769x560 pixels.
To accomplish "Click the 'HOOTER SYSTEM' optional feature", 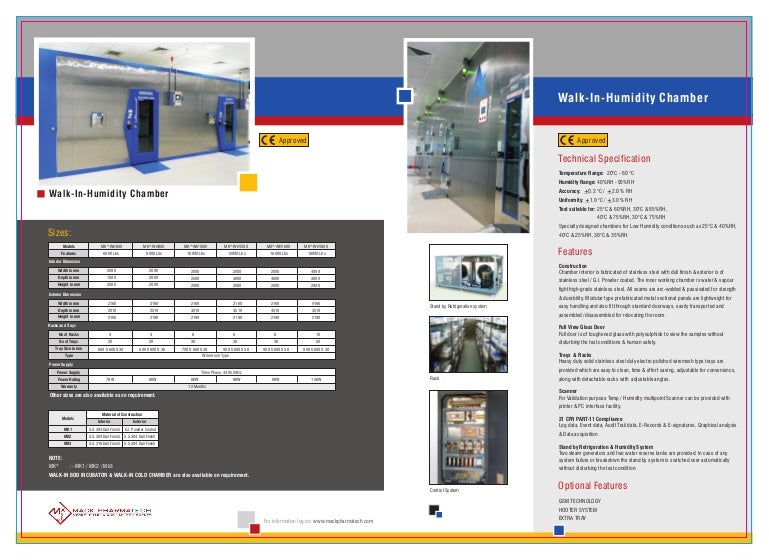I will coord(576,510).
